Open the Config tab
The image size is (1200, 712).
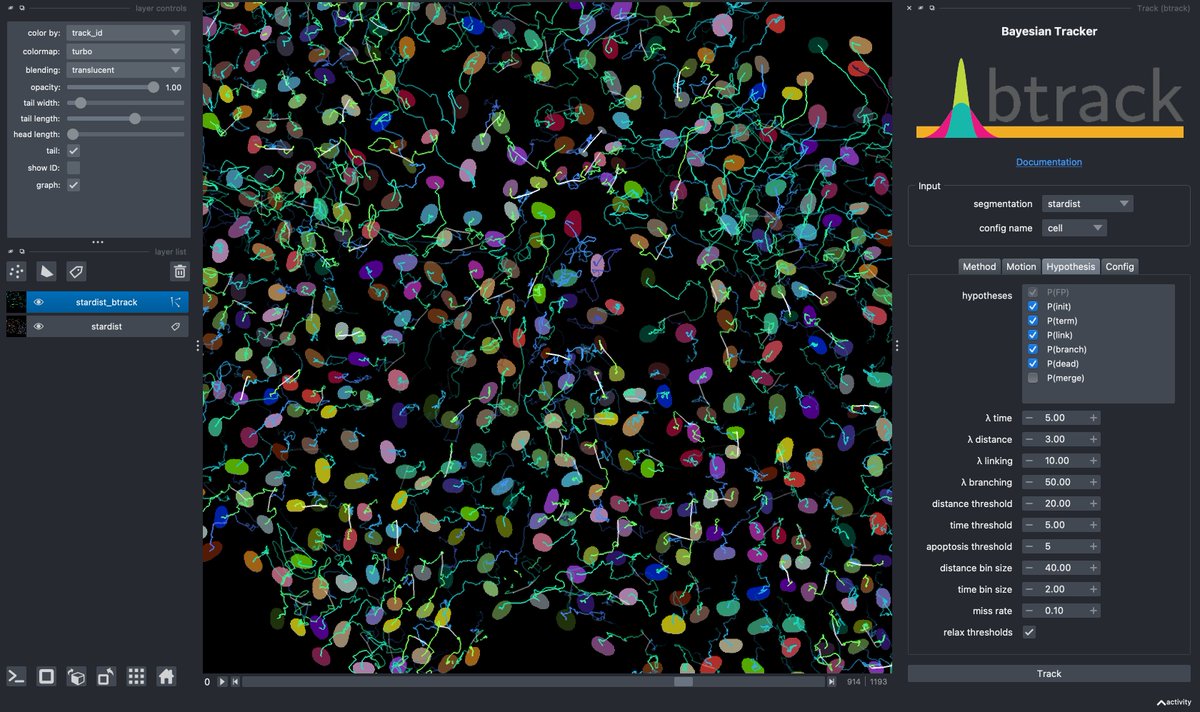click(1119, 266)
